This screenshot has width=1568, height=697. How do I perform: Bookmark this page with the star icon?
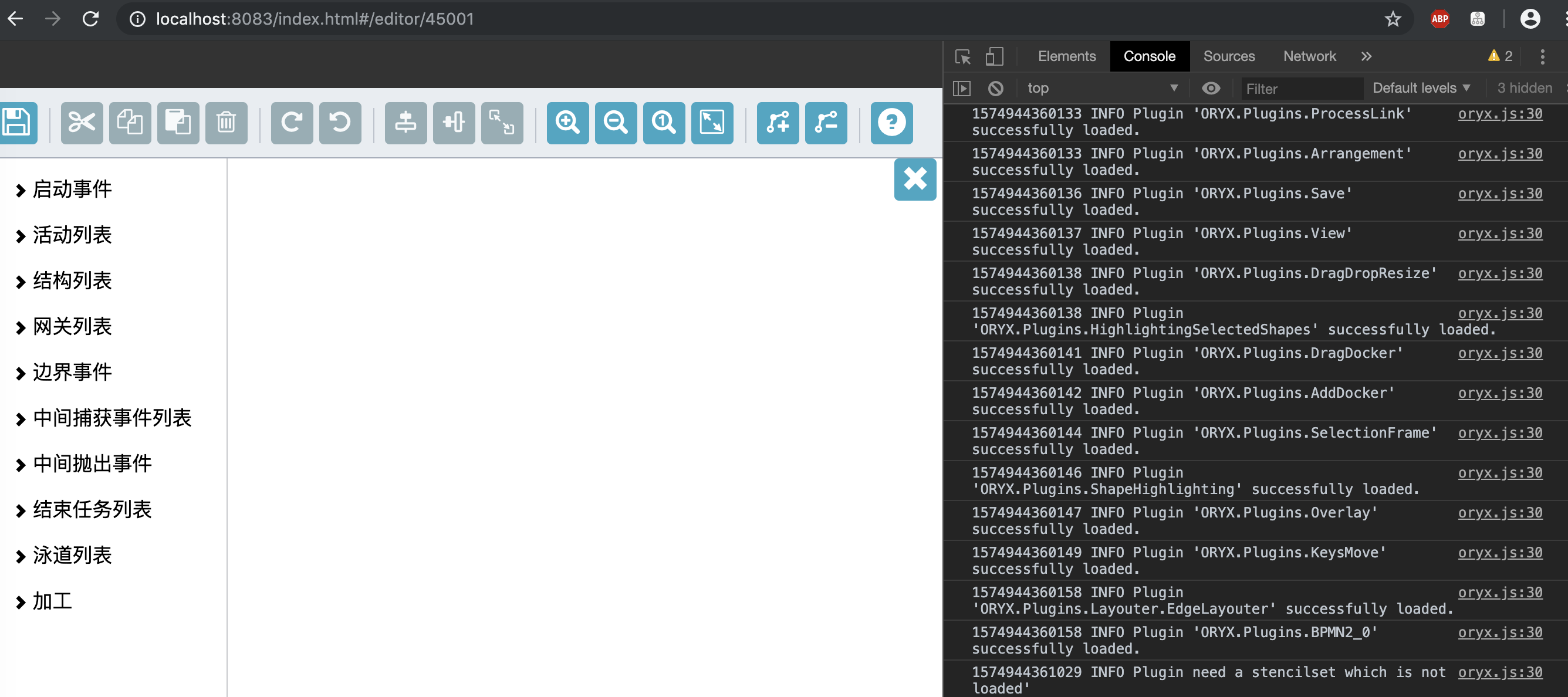pos(1393,19)
